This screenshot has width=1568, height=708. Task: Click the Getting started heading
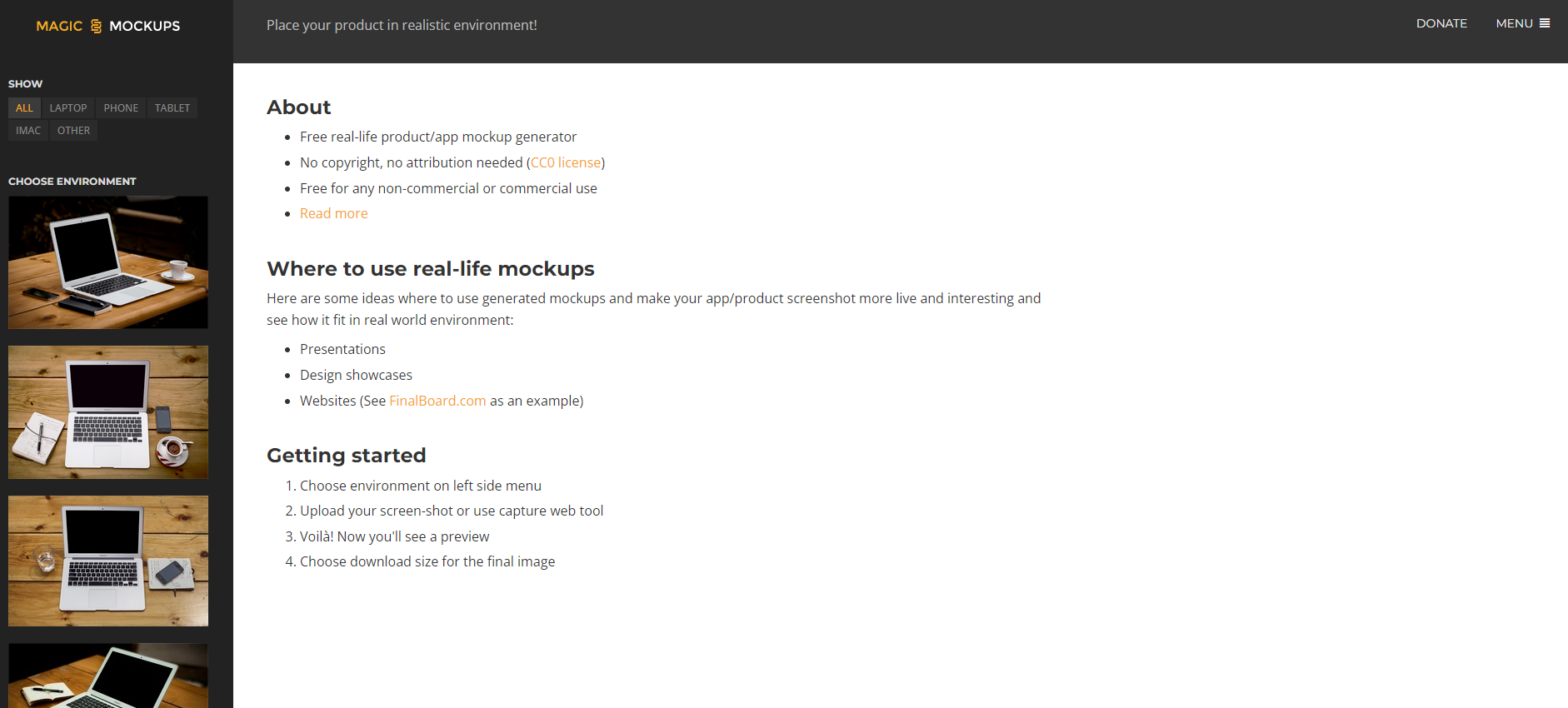(346, 455)
